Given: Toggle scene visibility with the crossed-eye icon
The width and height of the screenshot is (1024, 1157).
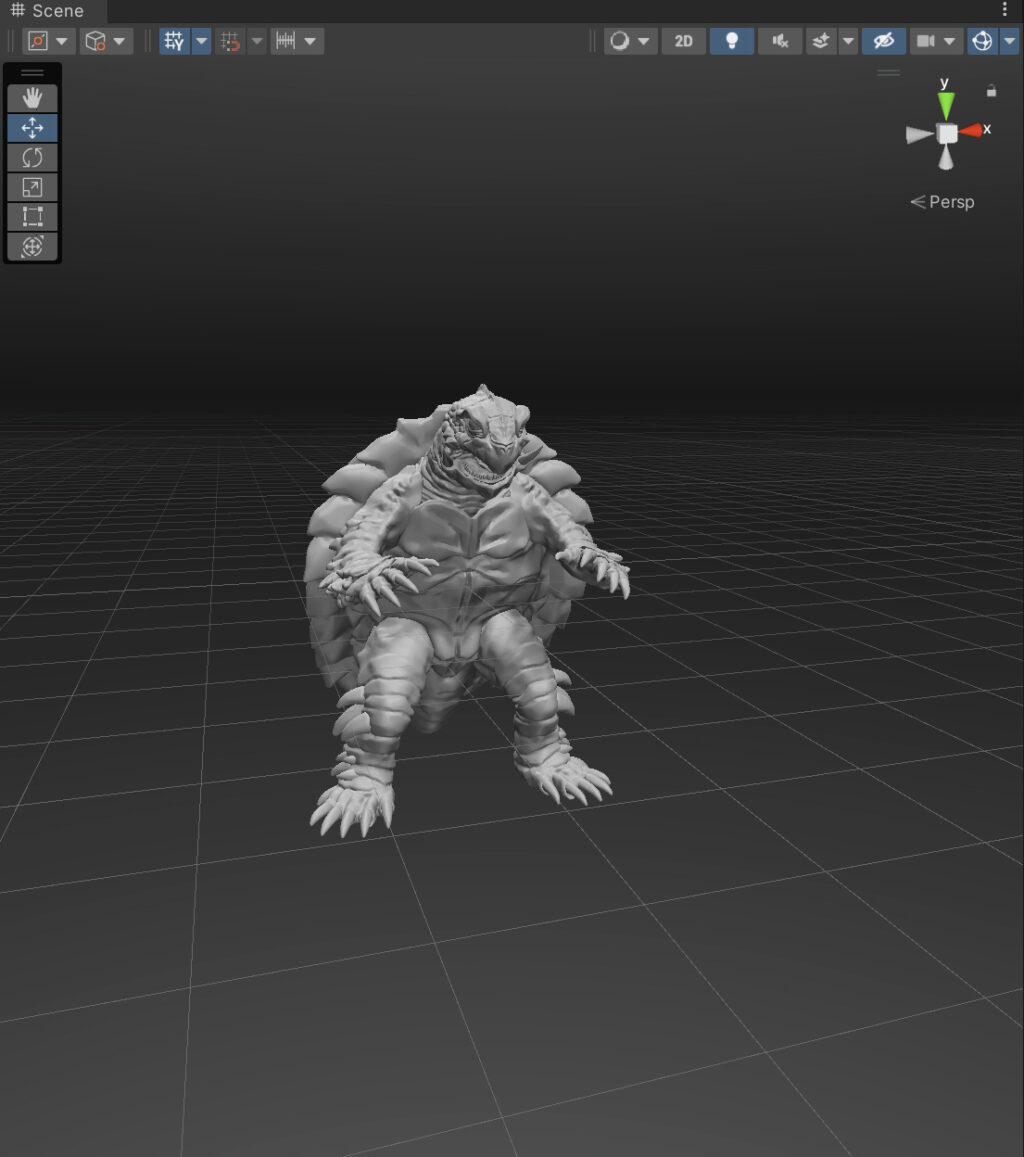Looking at the screenshot, I should pyautogui.click(x=885, y=41).
